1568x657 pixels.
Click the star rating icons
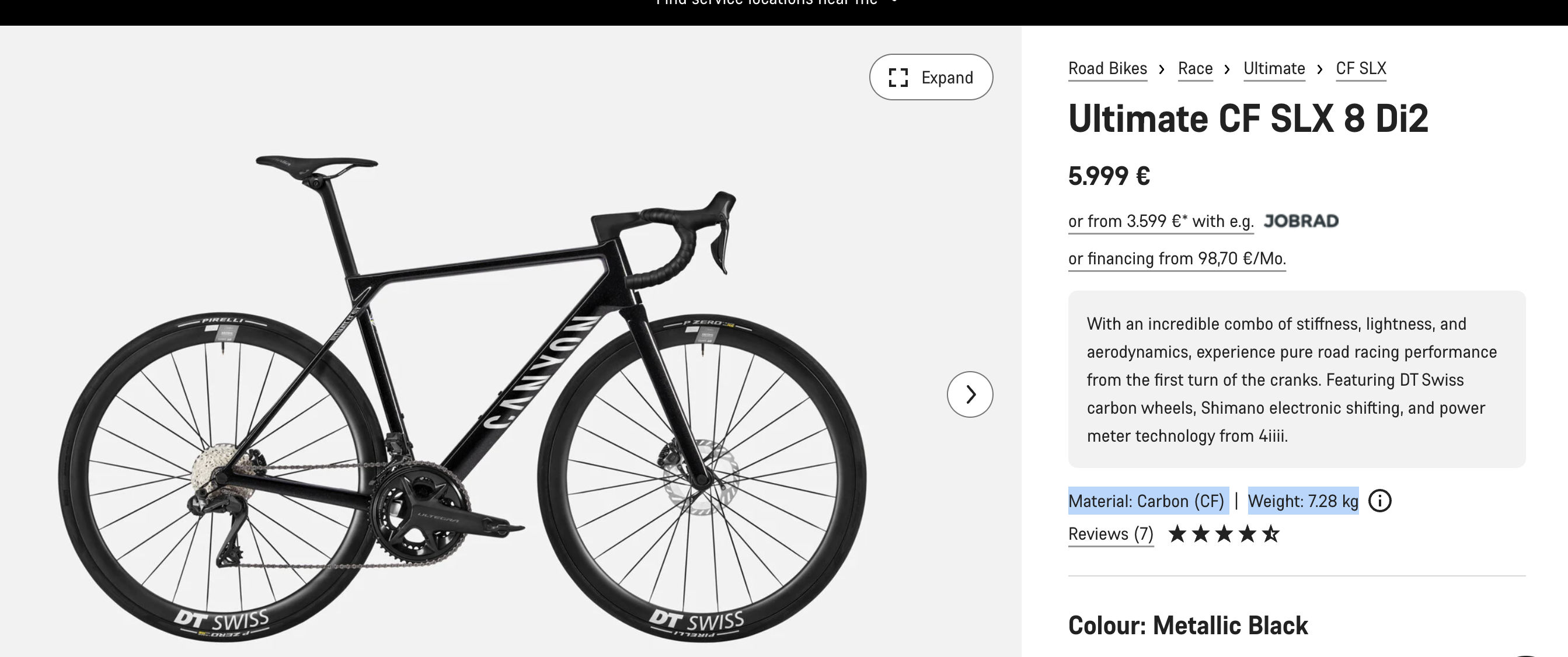click(x=1224, y=534)
